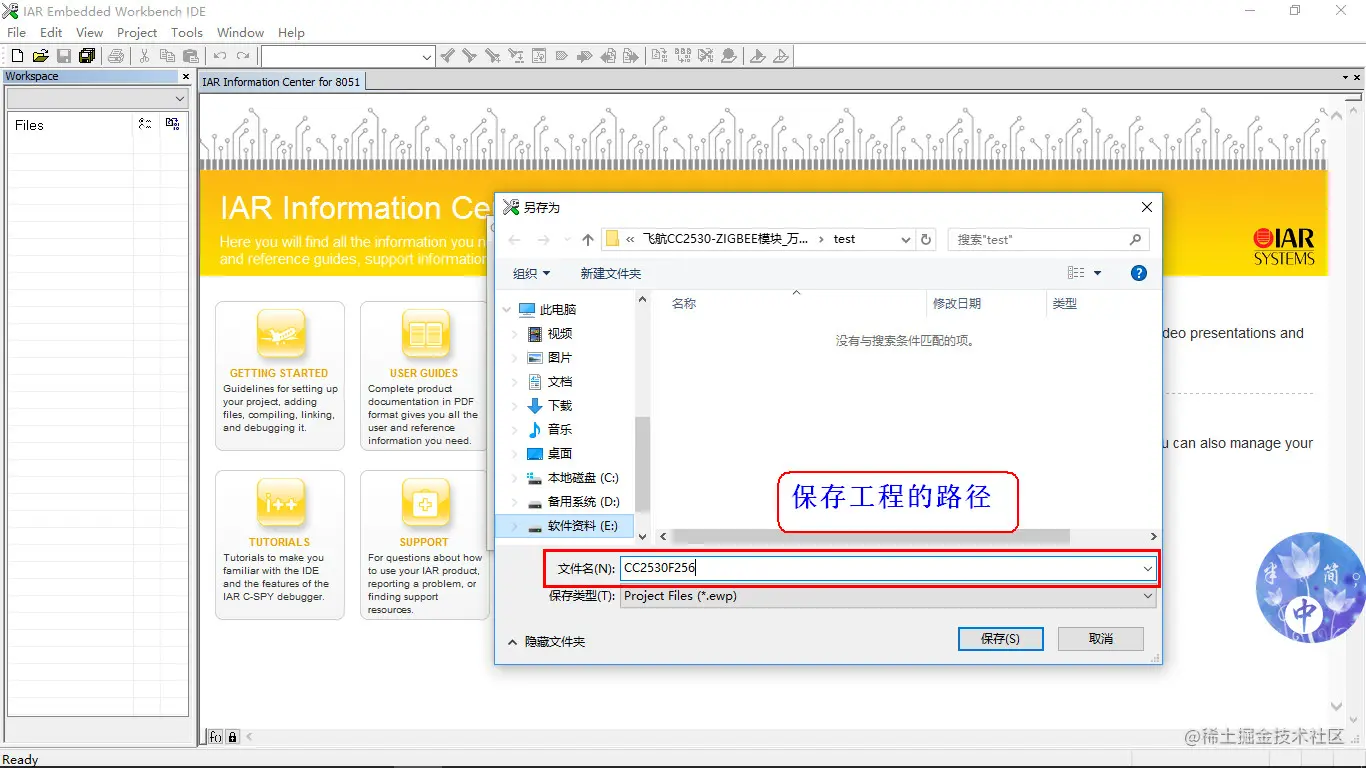This screenshot has height=768, width=1366.
Task: Click the Find Next toolbar icon
Action: point(469,56)
